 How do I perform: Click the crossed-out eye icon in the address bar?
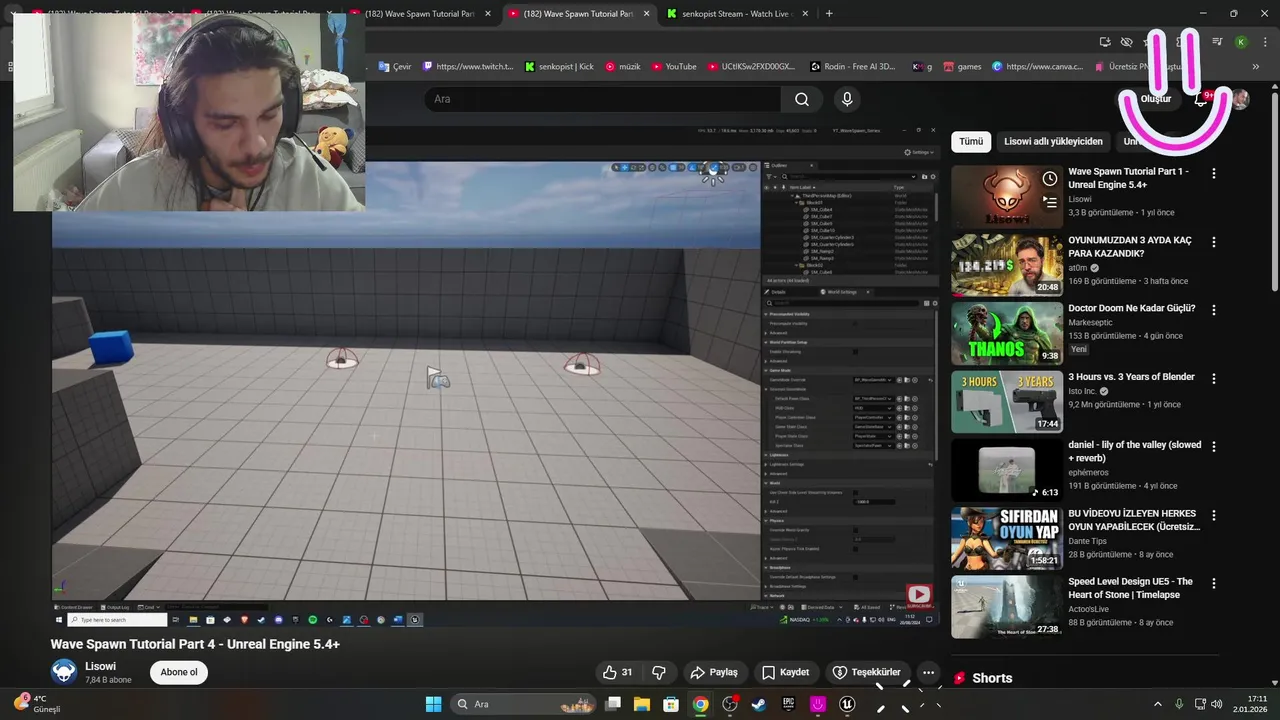pyautogui.click(x=1127, y=42)
